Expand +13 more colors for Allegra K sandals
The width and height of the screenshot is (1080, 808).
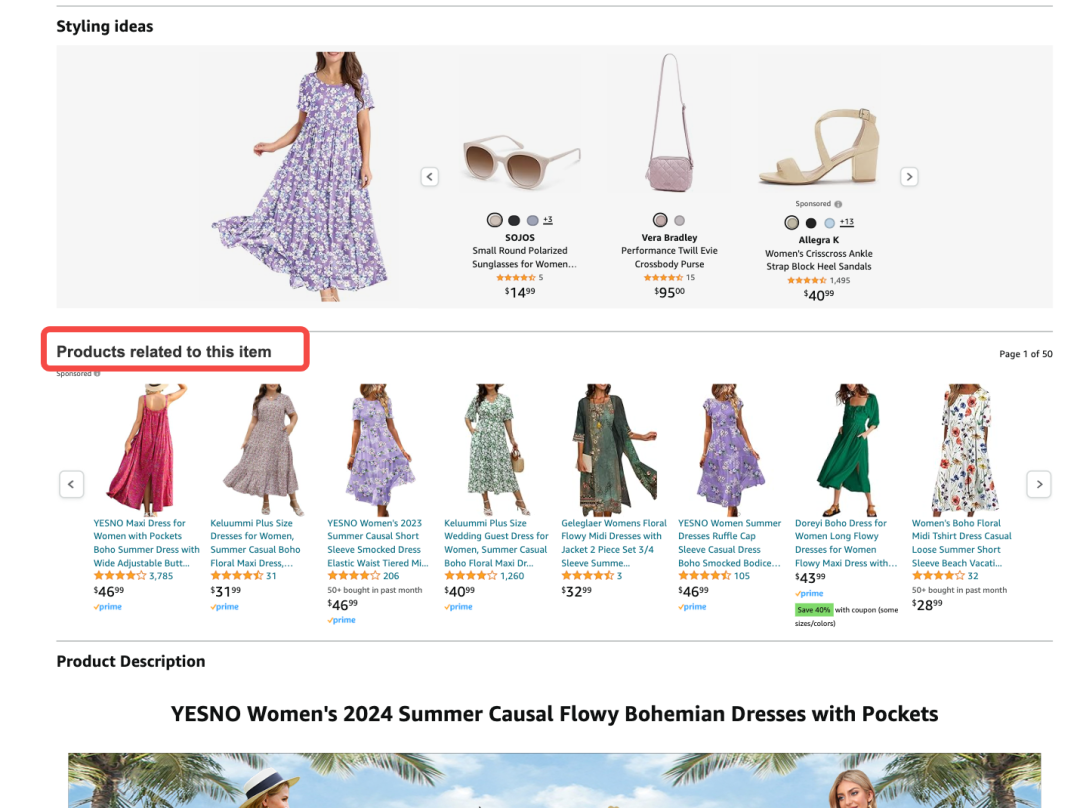[x=846, y=222]
